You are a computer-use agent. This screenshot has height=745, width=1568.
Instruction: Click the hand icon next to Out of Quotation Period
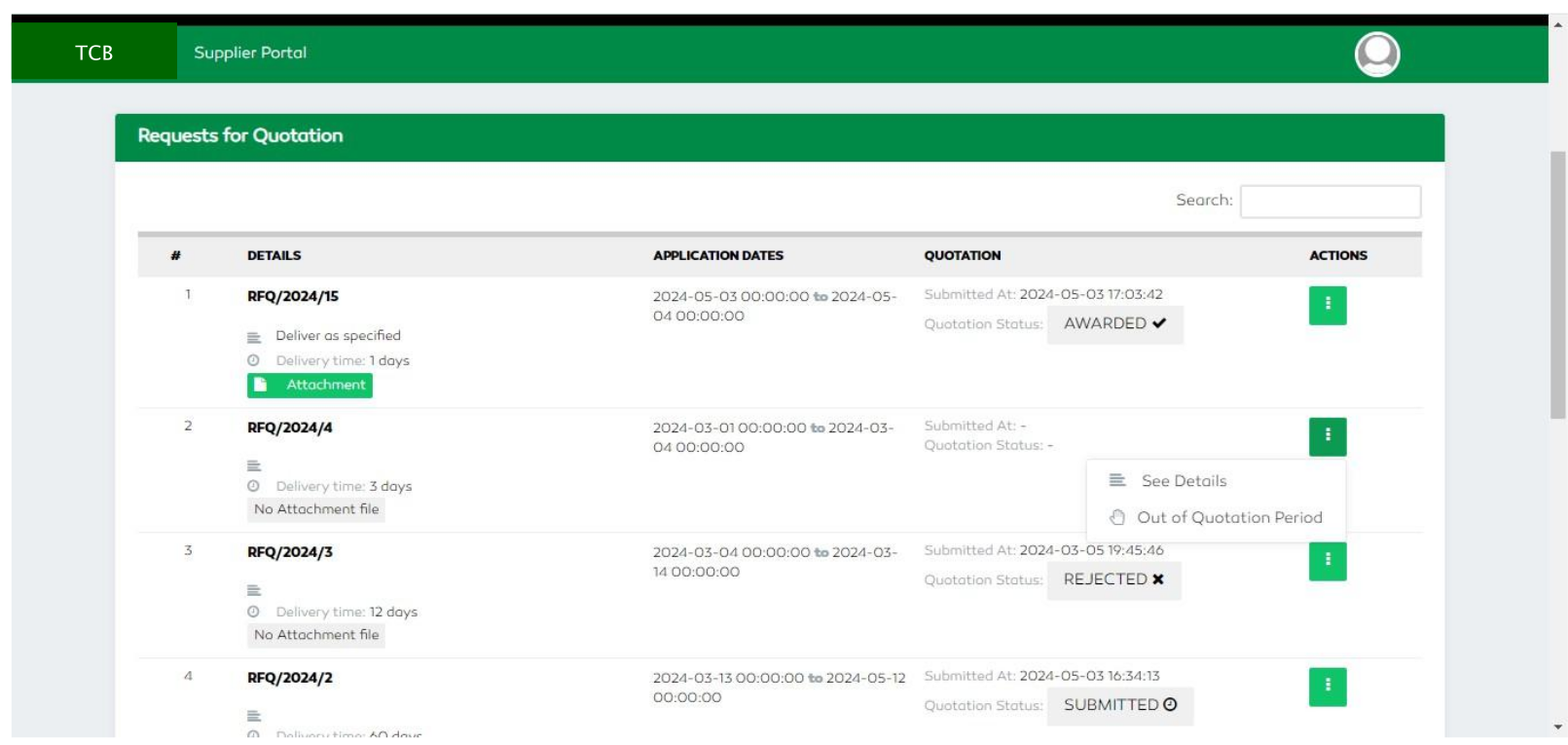pyautogui.click(x=1117, y=517)
